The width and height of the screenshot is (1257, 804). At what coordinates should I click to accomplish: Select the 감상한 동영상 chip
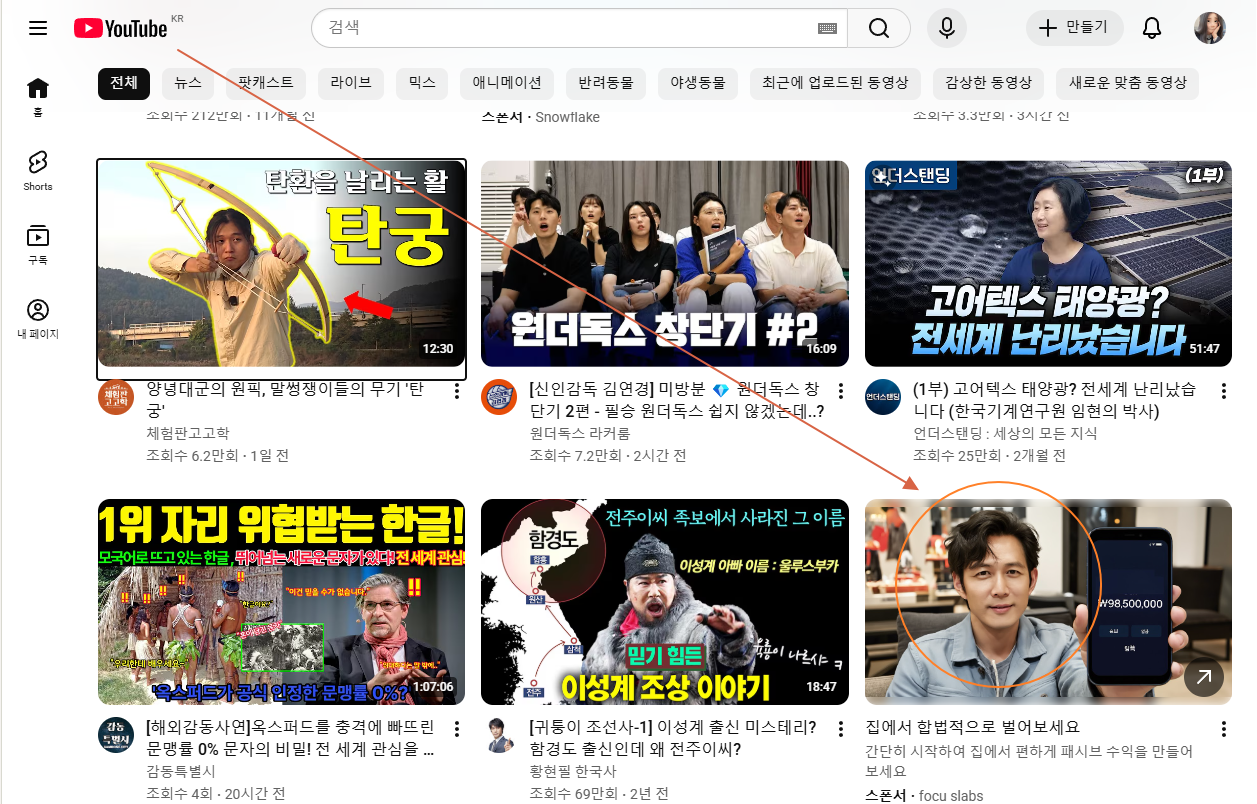pos(988,83)
